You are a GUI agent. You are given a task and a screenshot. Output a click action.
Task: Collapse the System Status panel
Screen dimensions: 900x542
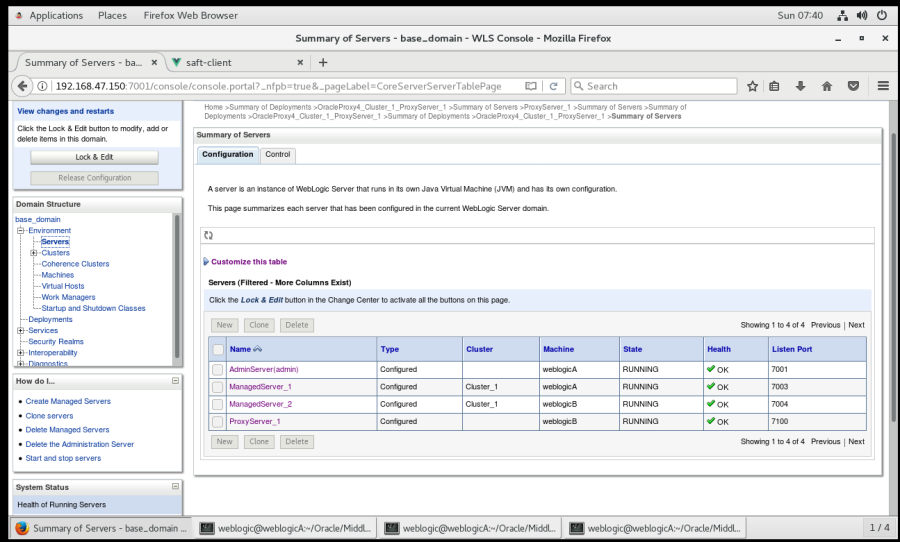click(x=176, y=486)
